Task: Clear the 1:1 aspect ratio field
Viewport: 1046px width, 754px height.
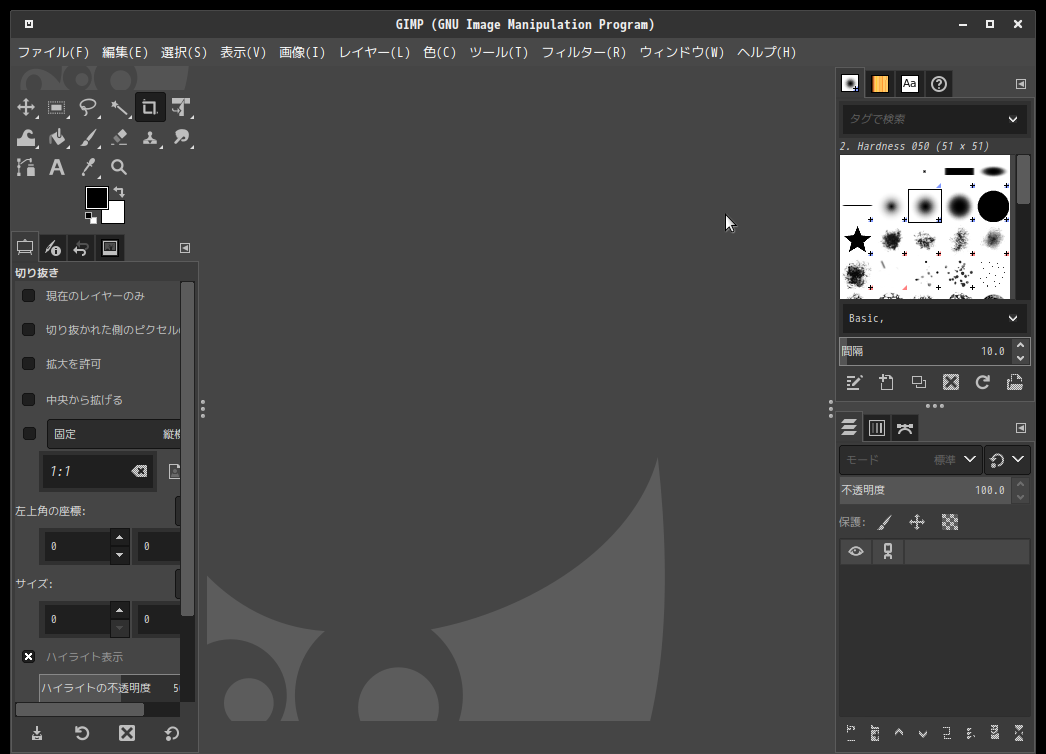Action: (x=139, y=471)
